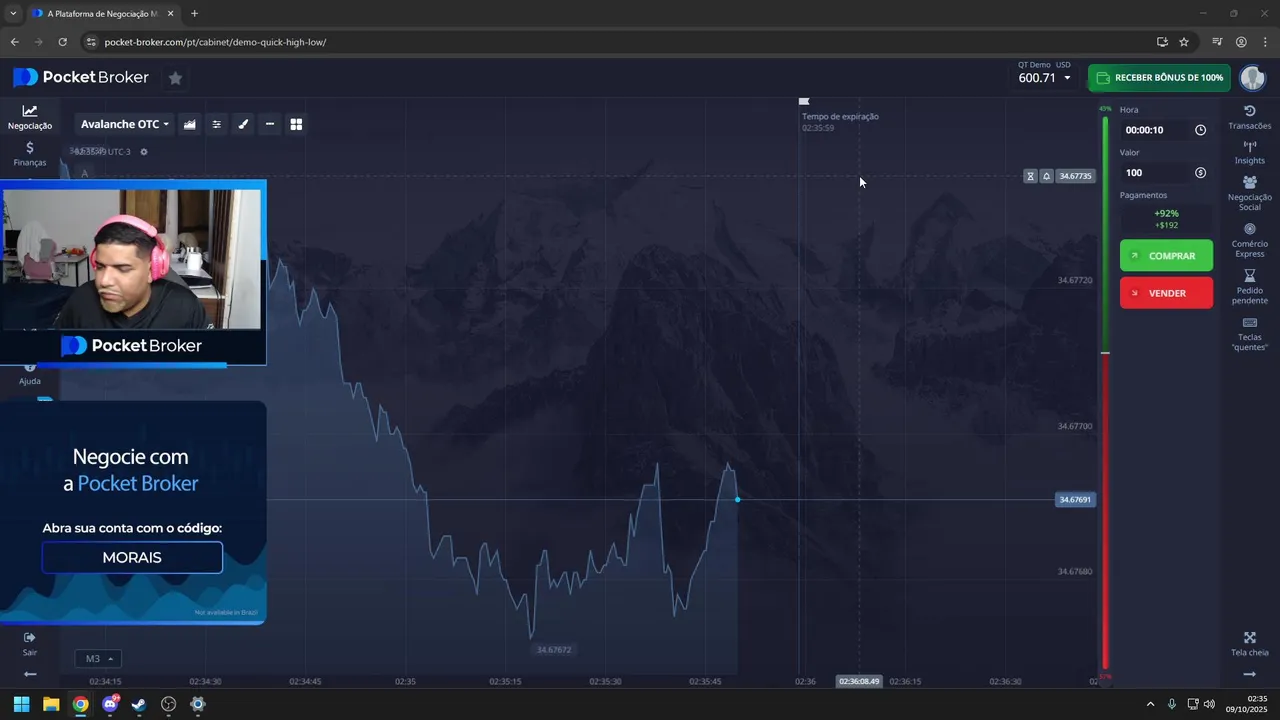Open the indicators sliders settings icon
The image size is (1280, 720).
point(216,124)
